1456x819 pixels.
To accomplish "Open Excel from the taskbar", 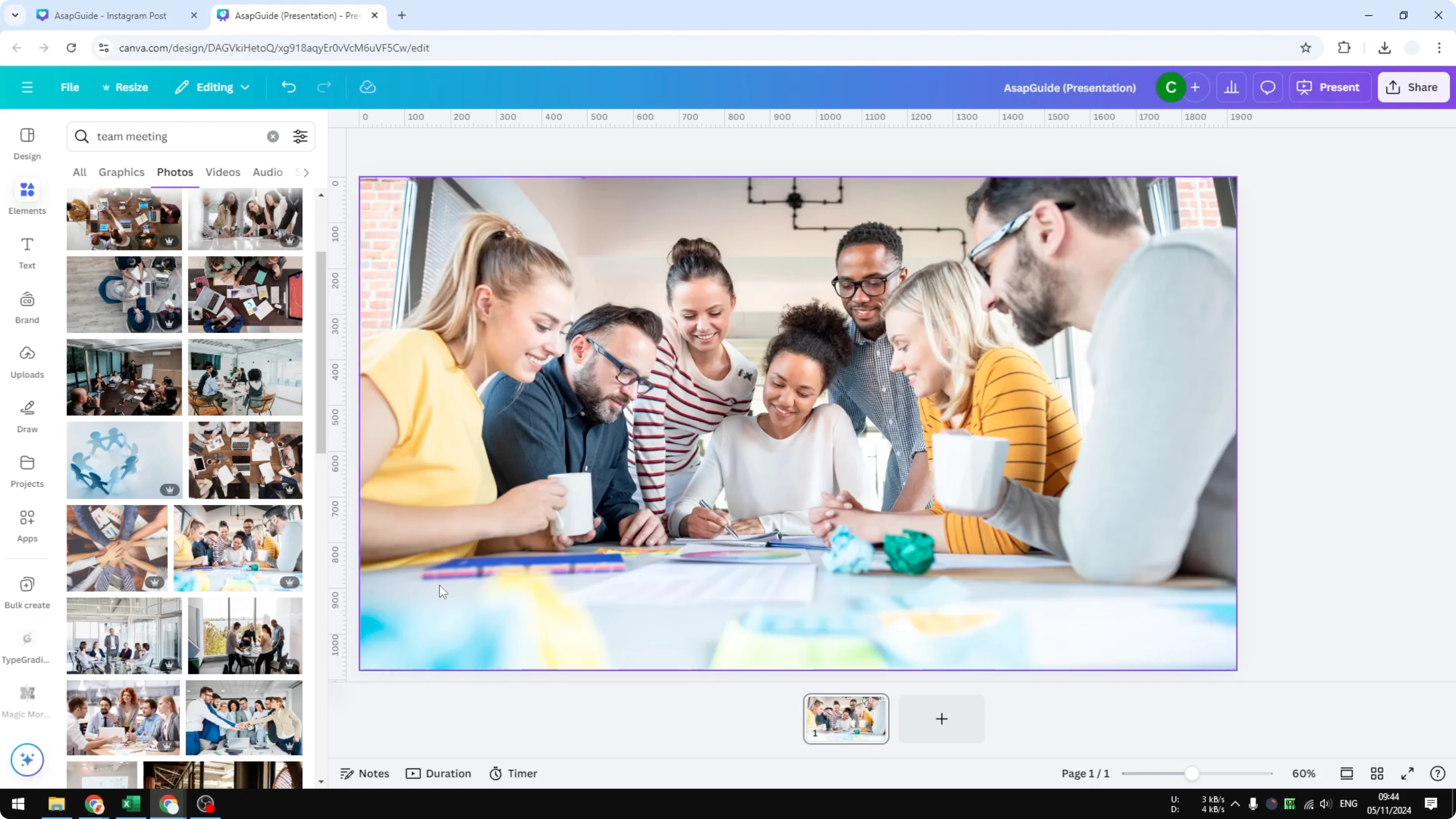I will tap(131, 804).
